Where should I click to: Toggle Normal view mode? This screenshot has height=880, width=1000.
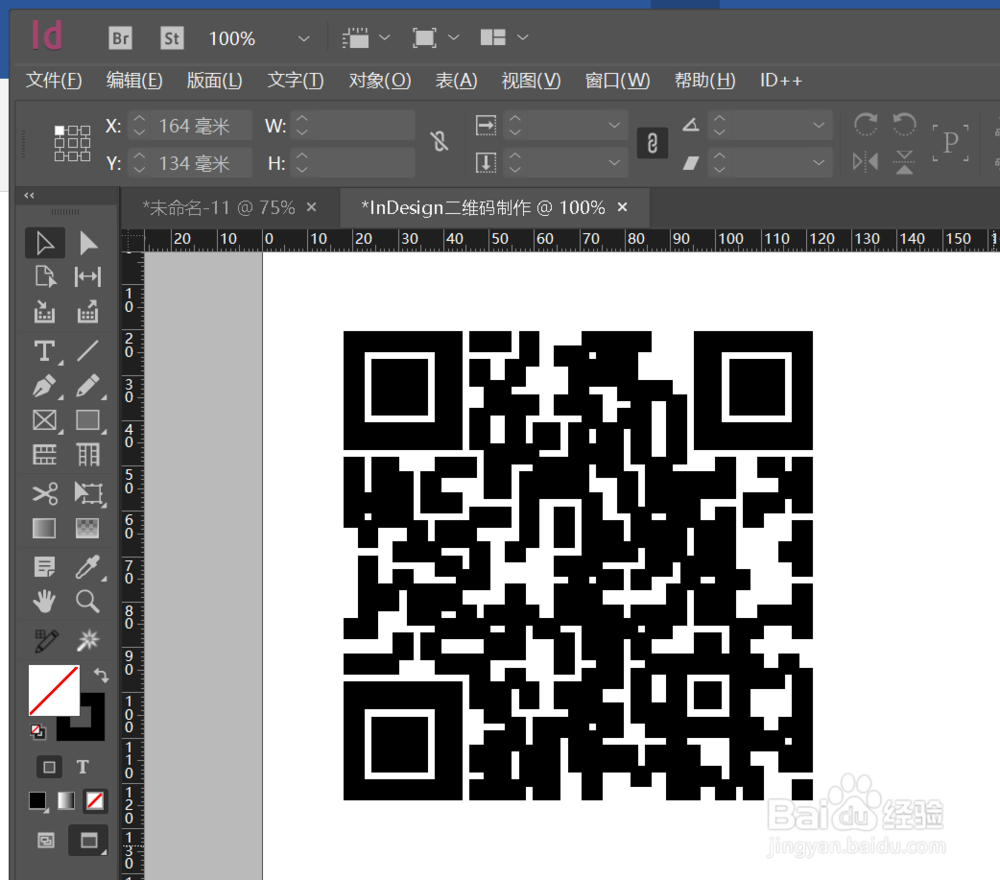(x=46, y=840)
